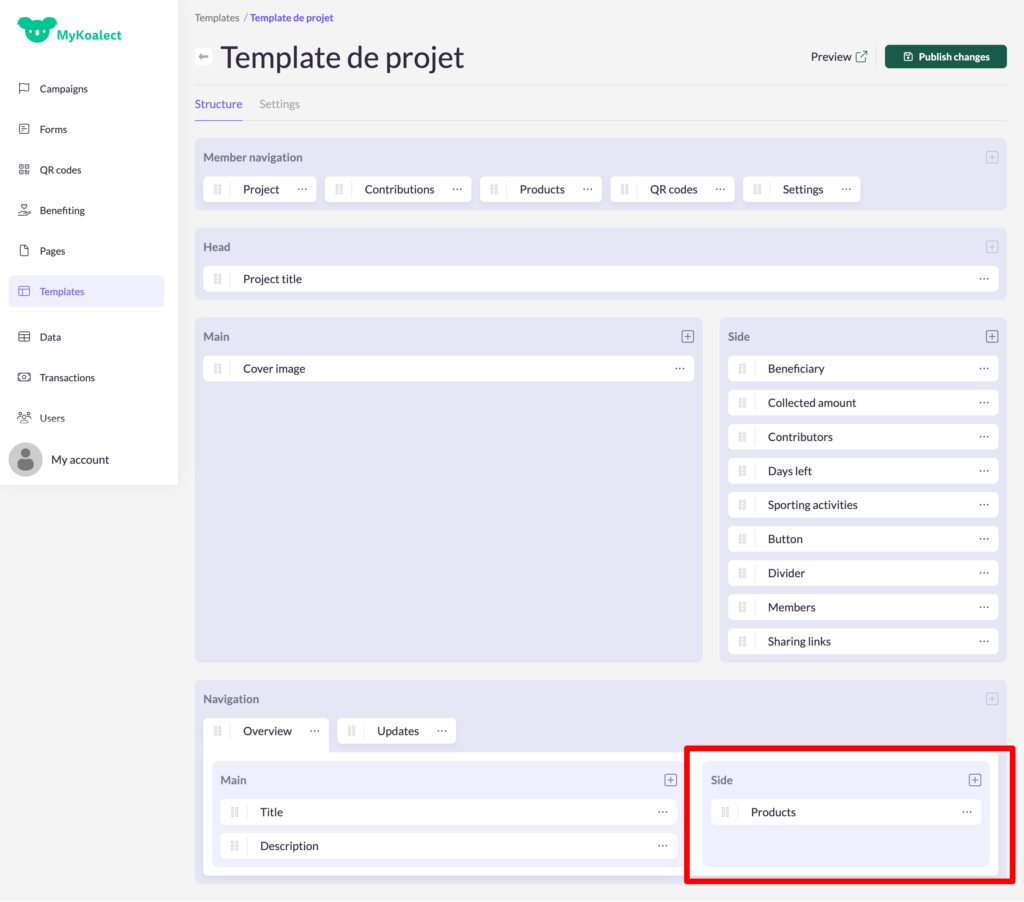Click the Publish changes button
The width and height of the screenshot is (1024, 902).
[945, 57]
